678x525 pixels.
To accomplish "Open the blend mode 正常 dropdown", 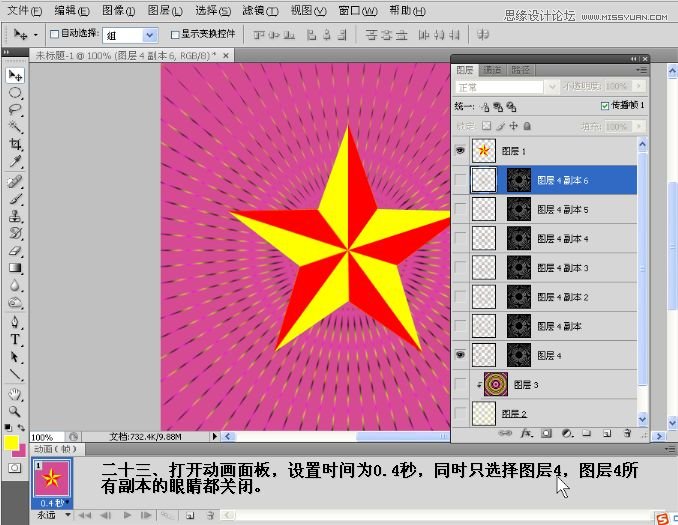I will [x=552, y=87].
